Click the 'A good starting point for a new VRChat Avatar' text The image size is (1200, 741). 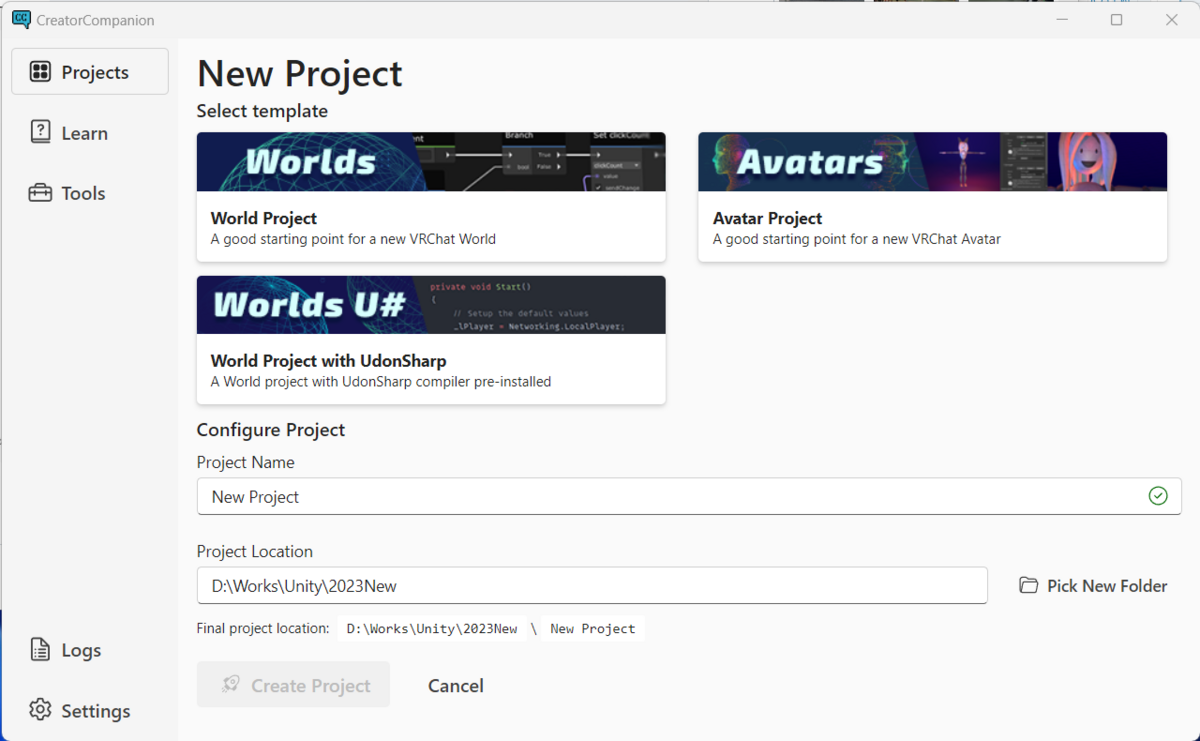(857, 239)
